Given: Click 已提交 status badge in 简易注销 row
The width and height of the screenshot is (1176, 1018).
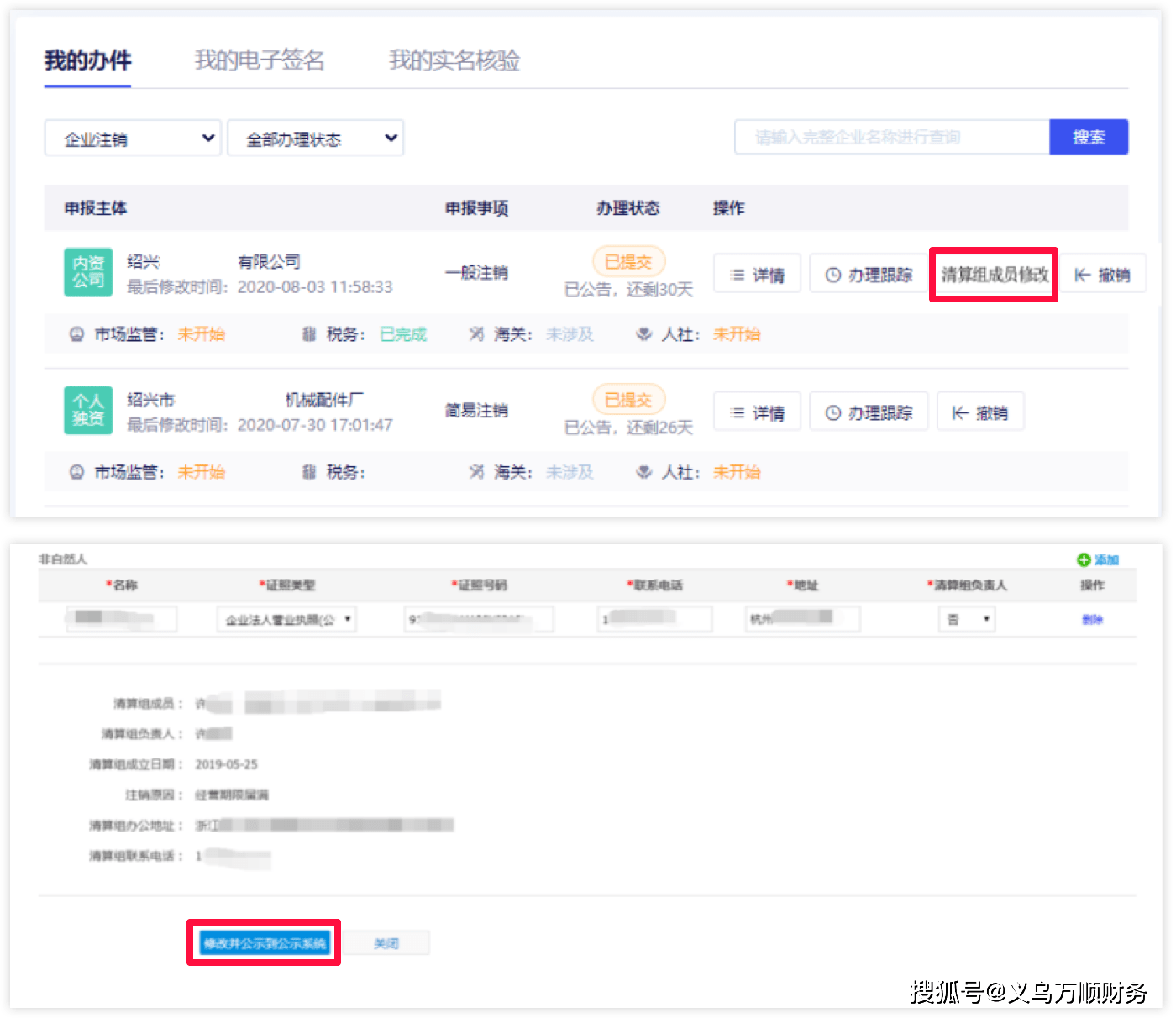Looking at the screenshot, I should tap(628, 400).
